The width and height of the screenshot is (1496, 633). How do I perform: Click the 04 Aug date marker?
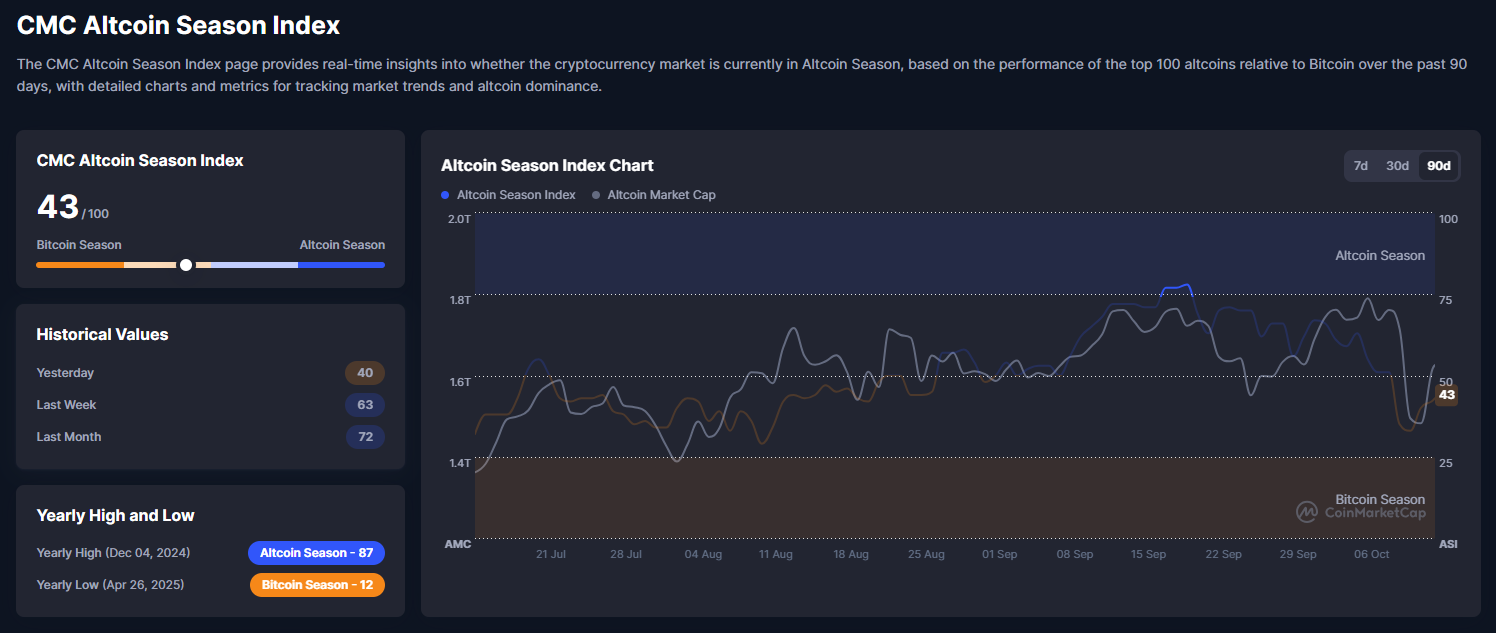coord(703,554)
